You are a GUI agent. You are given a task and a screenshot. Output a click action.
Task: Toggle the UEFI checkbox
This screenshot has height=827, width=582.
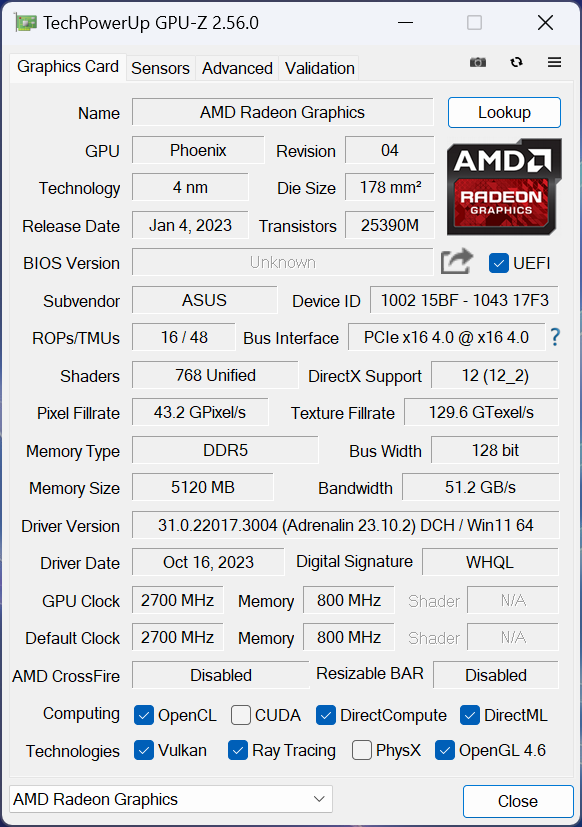click(x=497, y=262)
